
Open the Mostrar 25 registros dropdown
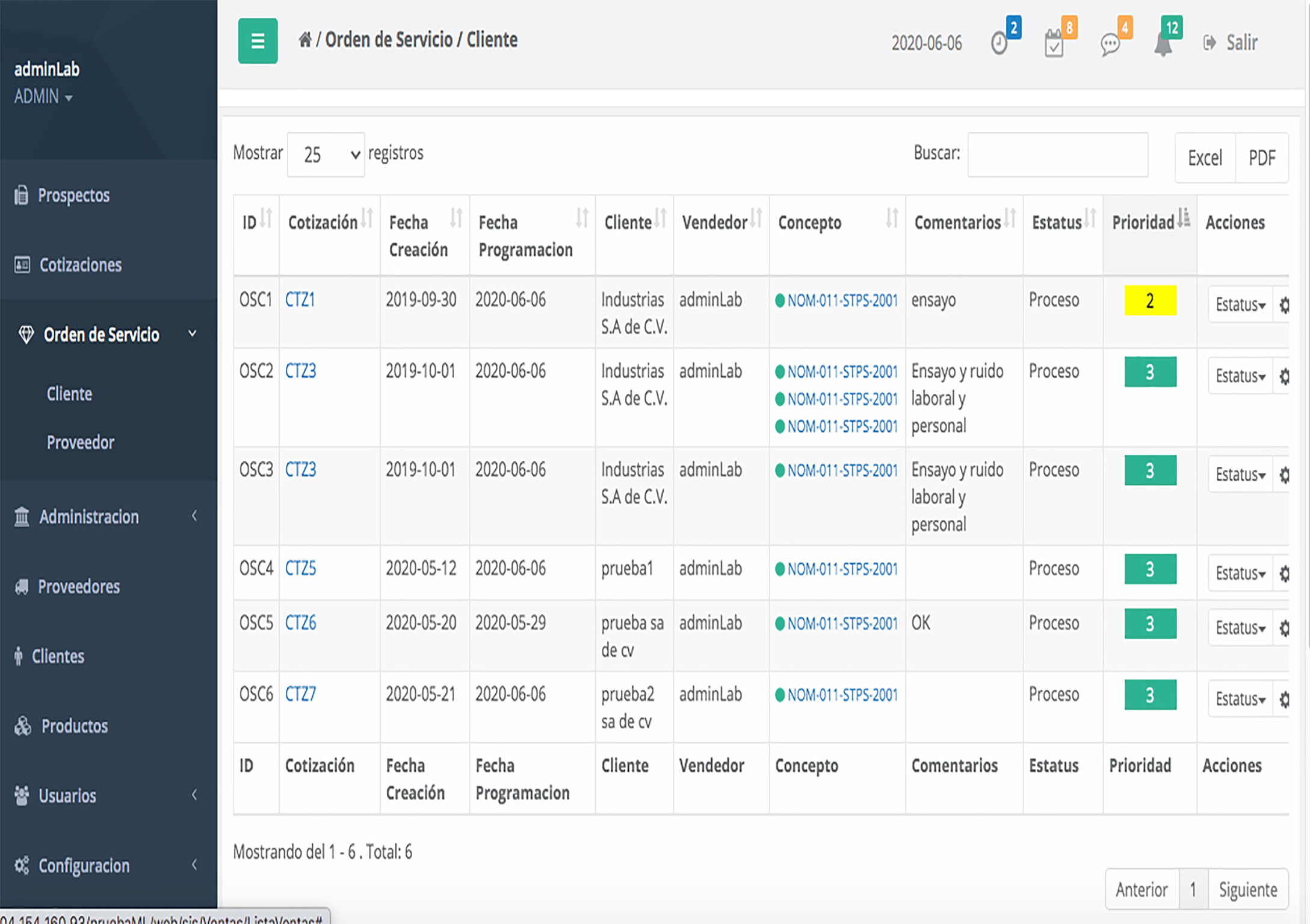point(326,155)
